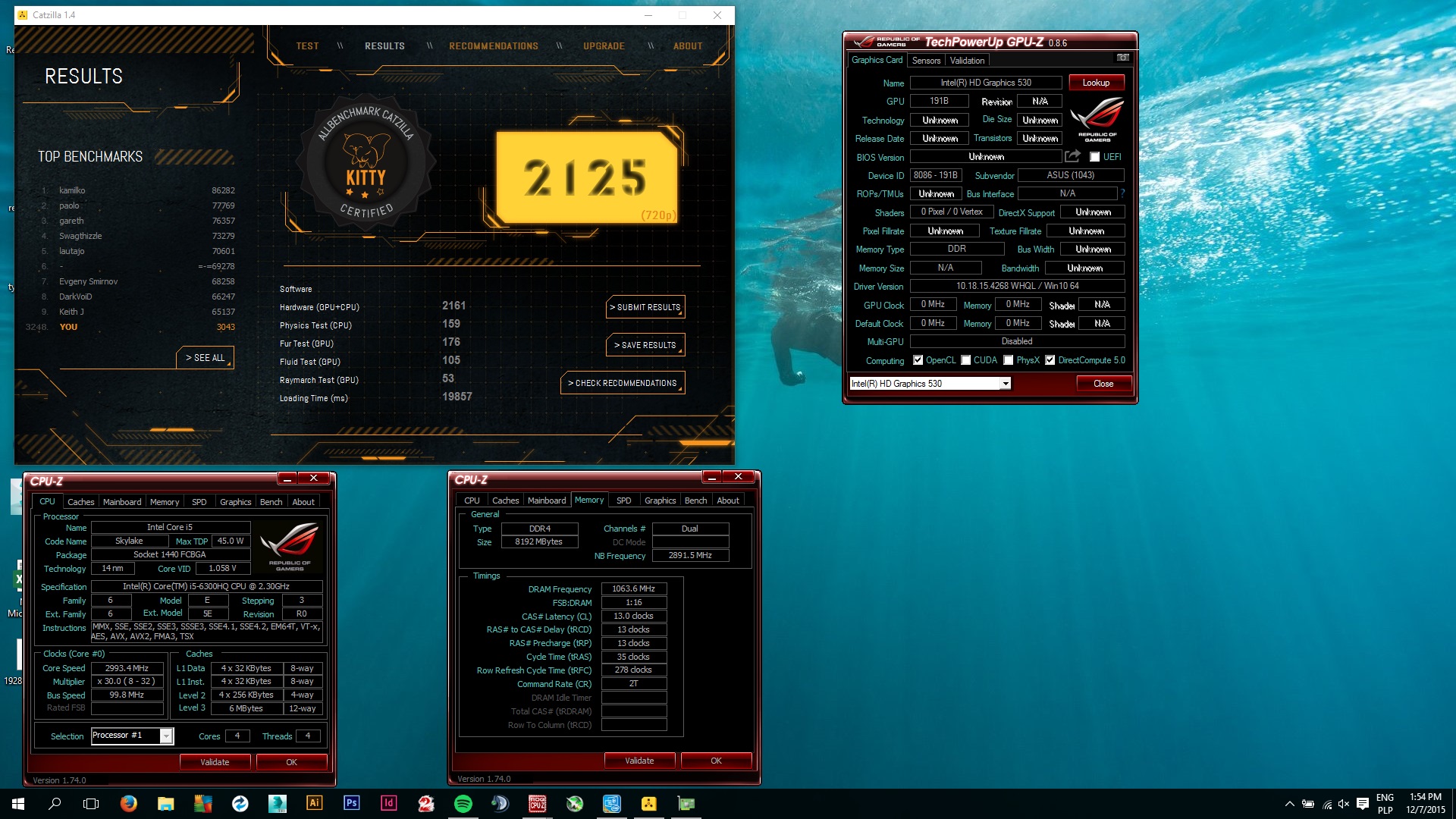
Task: Open the Windows Start menu
Action: tap(18, 804)
